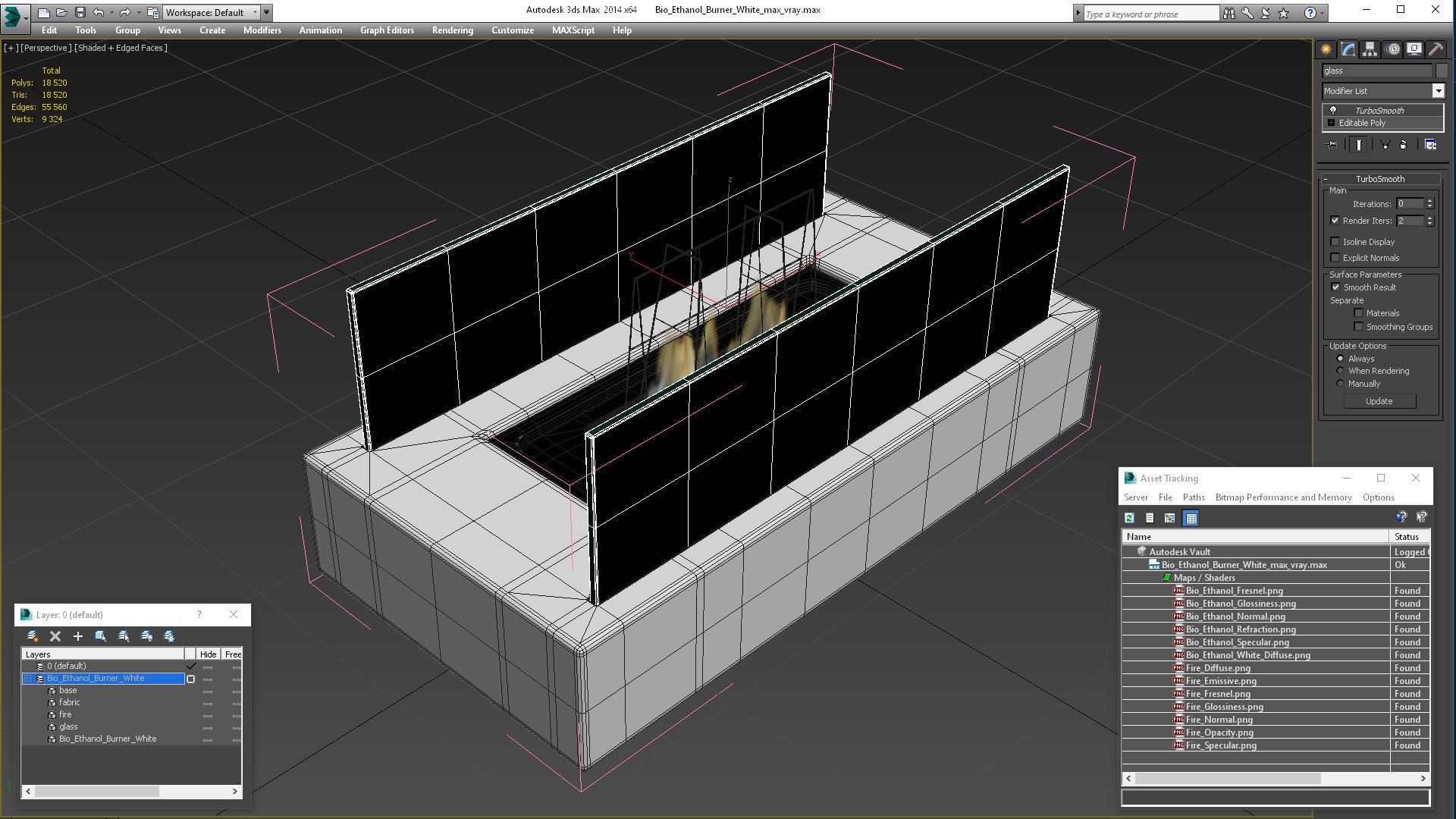
Task: Toggle the TurboSmooth modifier lightbulb icon
Action: (1333, 111)
